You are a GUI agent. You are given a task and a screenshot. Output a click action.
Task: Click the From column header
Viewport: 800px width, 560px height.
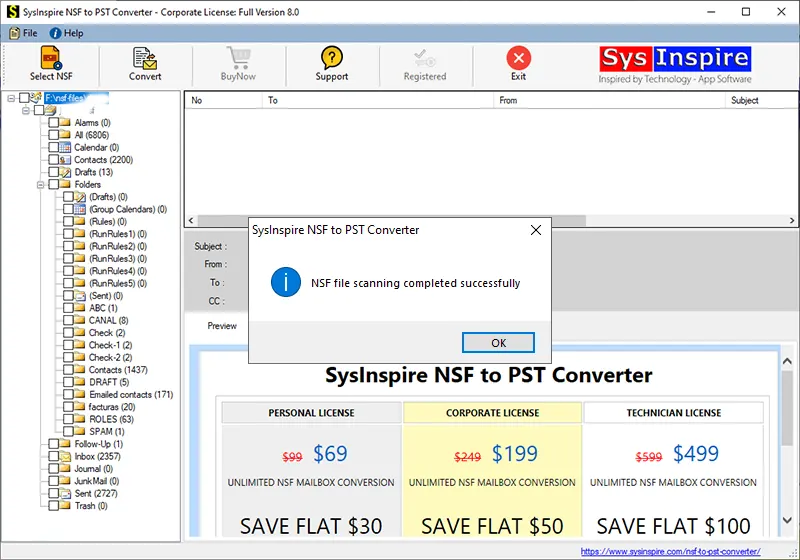(609, 100)
